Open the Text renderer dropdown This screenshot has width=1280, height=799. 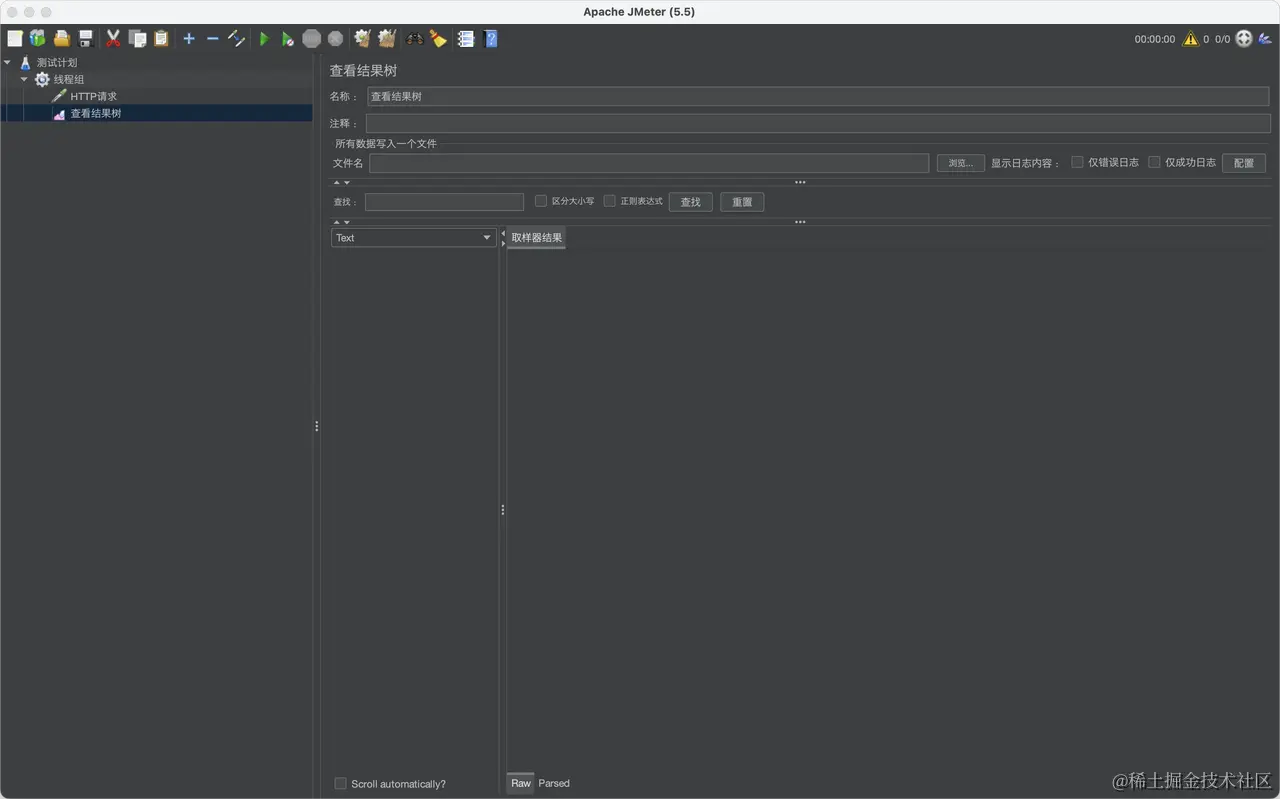[413, 237]
